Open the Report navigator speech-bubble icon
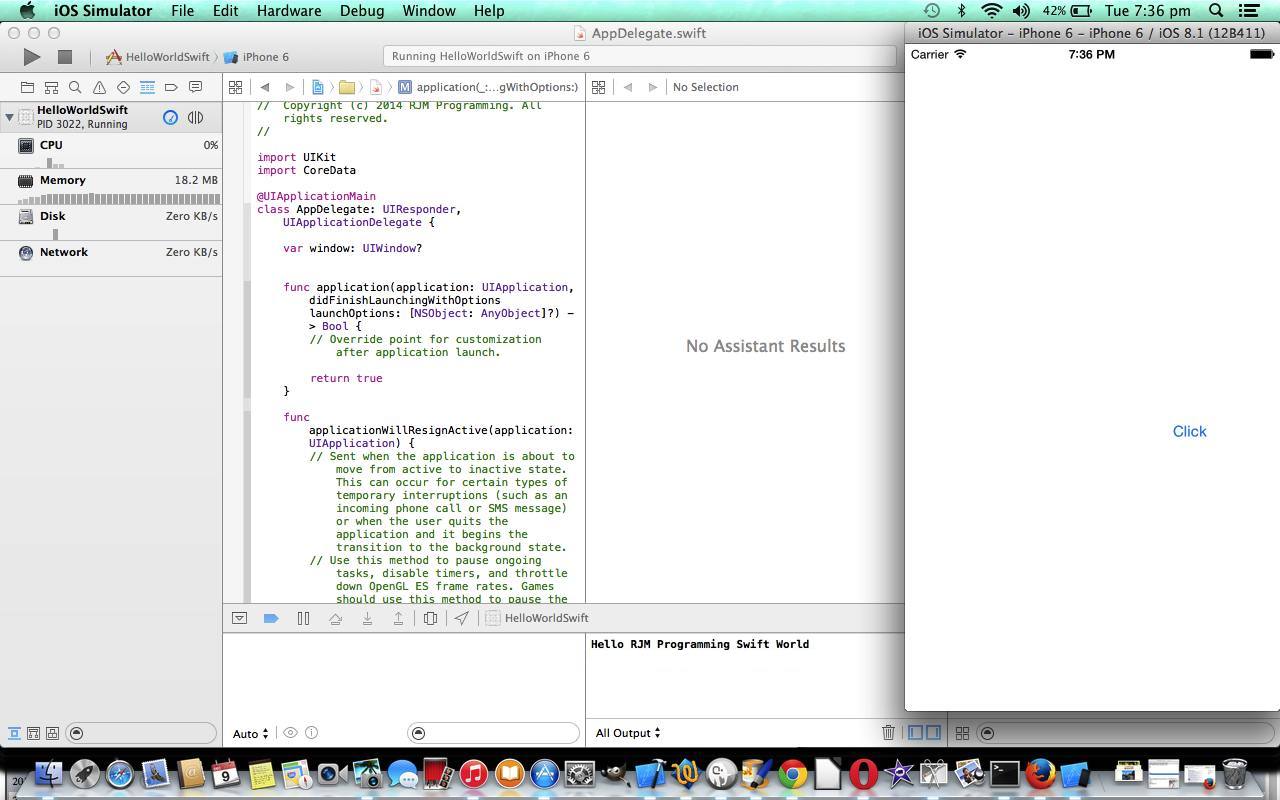 (195, 87)
